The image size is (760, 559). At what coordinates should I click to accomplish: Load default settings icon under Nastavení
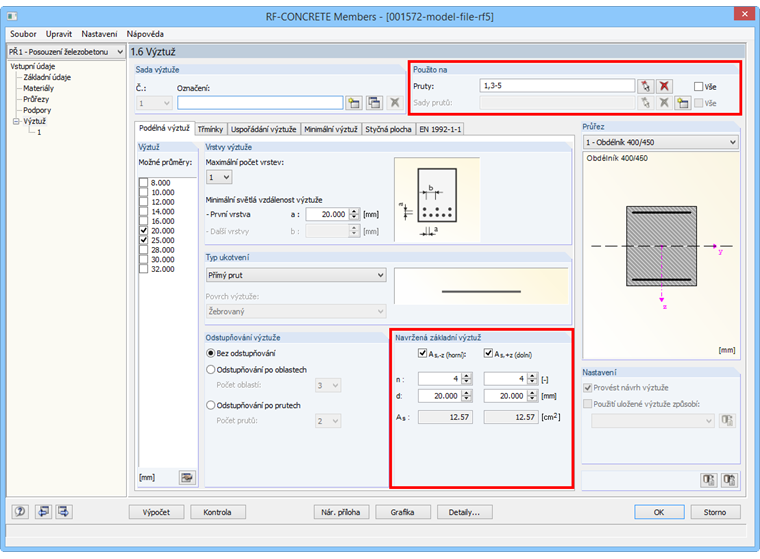709,480
